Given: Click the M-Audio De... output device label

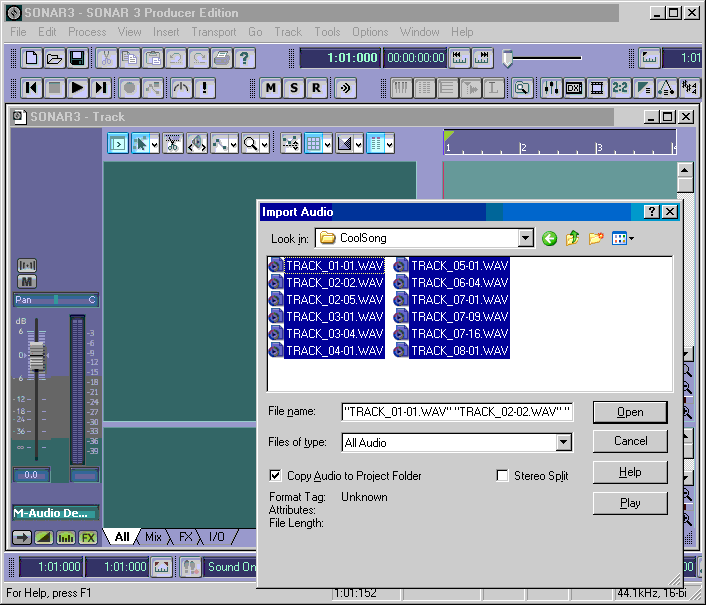Looking at the screenshot, I should pyautogui.click(x=55, y=513).
